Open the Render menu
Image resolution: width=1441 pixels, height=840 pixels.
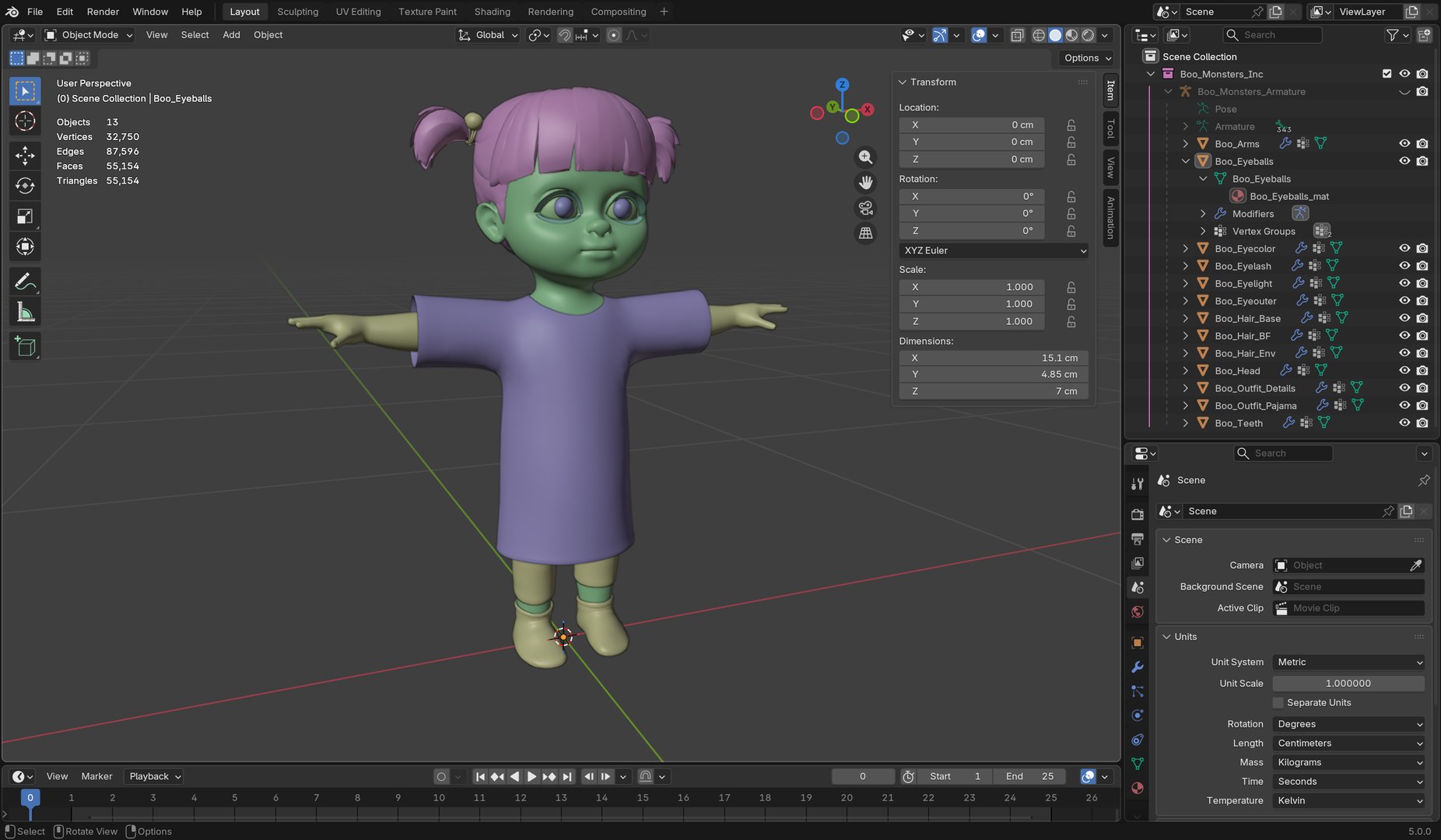point(103,12)
